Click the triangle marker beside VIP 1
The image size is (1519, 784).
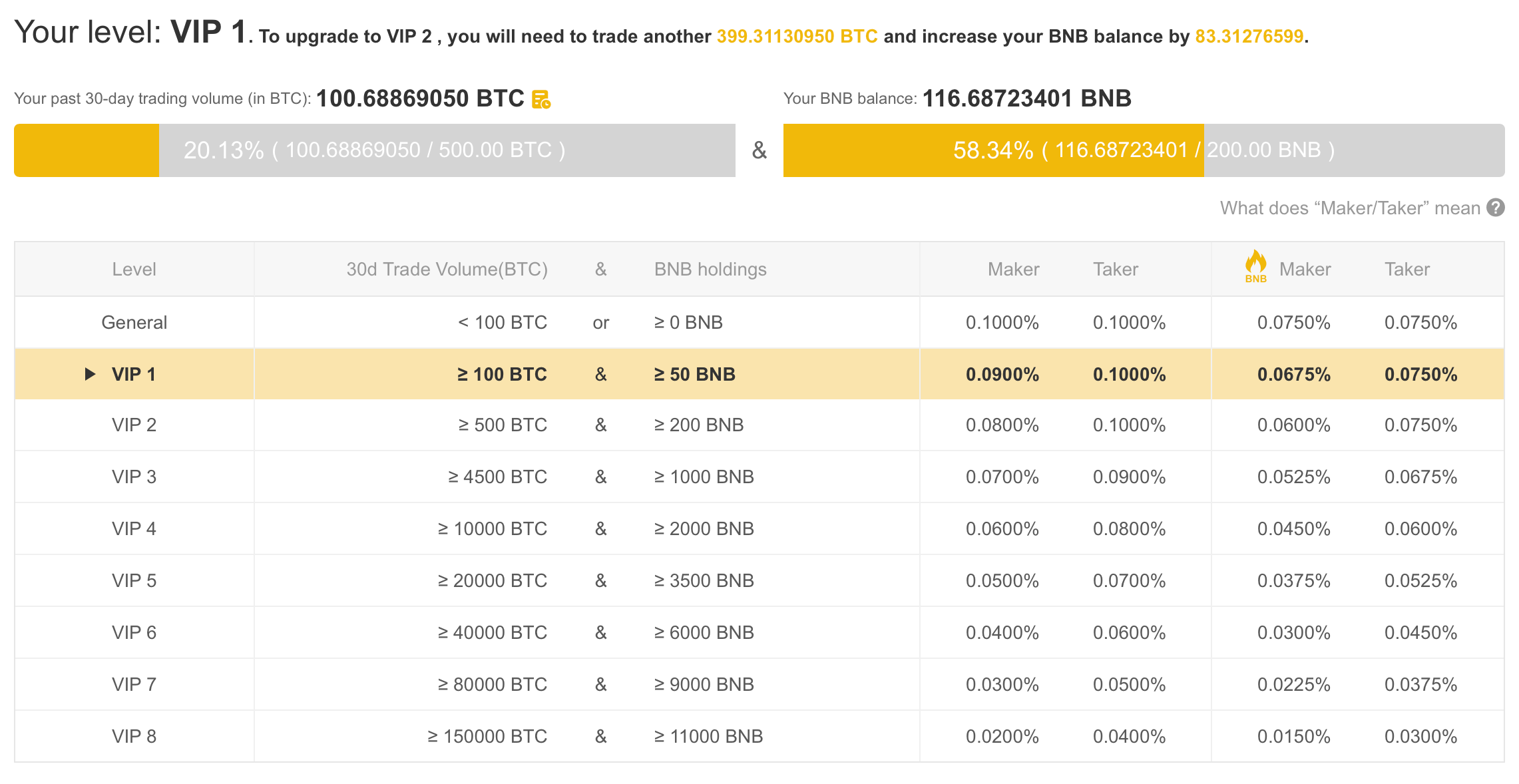click(x=90, y=373)
